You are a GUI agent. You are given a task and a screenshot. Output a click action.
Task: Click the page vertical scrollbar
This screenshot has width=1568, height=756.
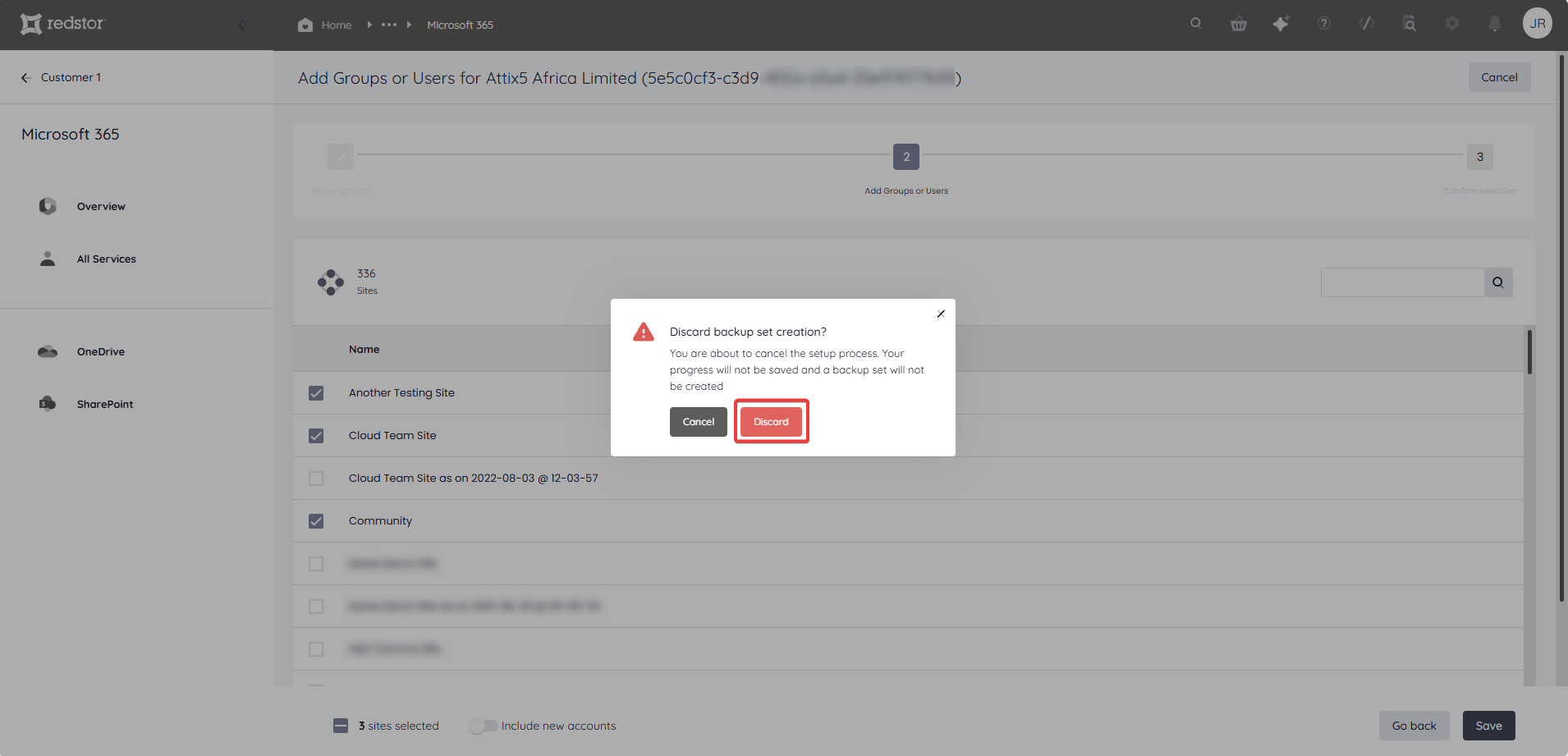click(x=1561, y=328)
